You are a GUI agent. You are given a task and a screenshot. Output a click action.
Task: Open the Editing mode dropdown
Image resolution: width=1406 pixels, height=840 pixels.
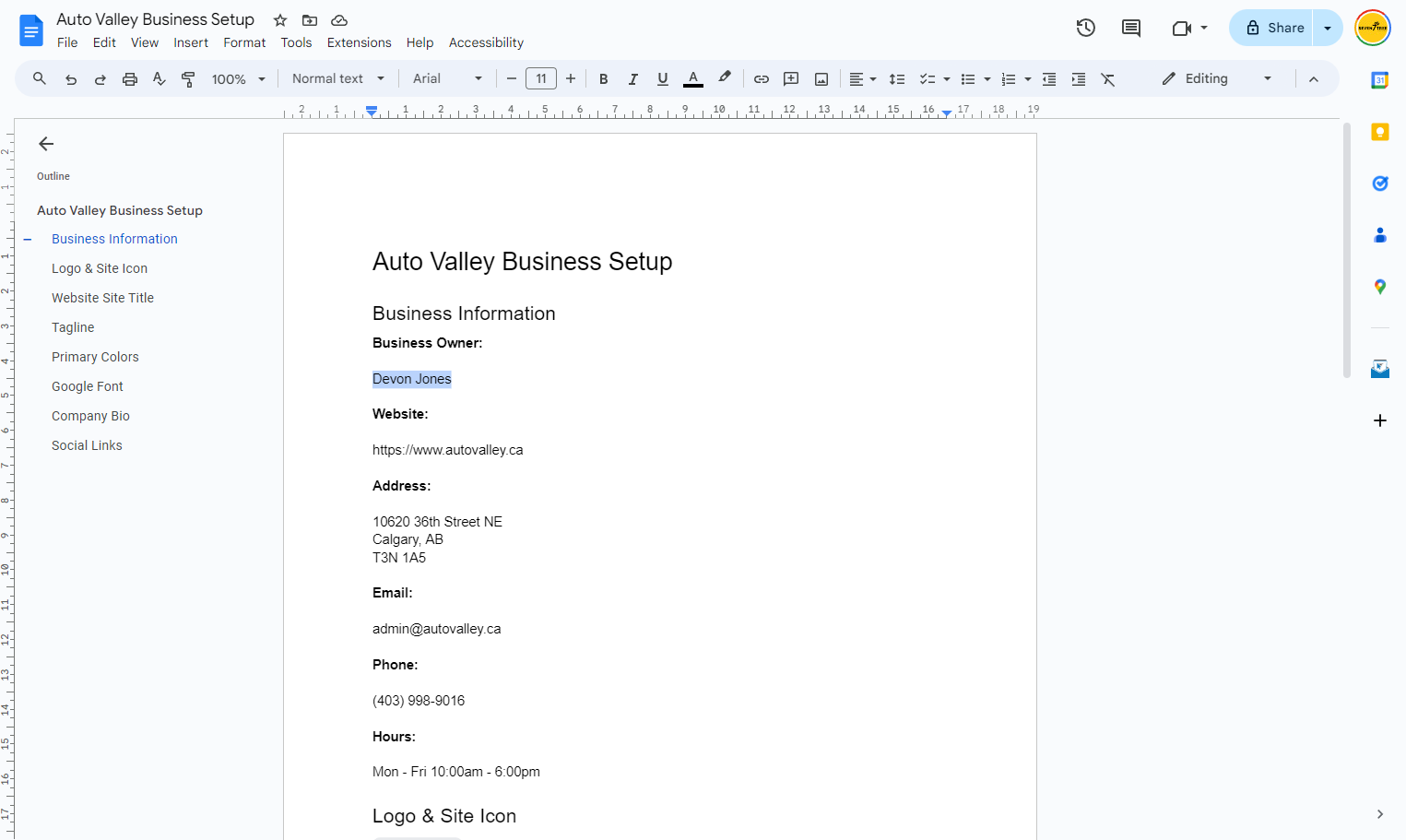pos(1217,79)
